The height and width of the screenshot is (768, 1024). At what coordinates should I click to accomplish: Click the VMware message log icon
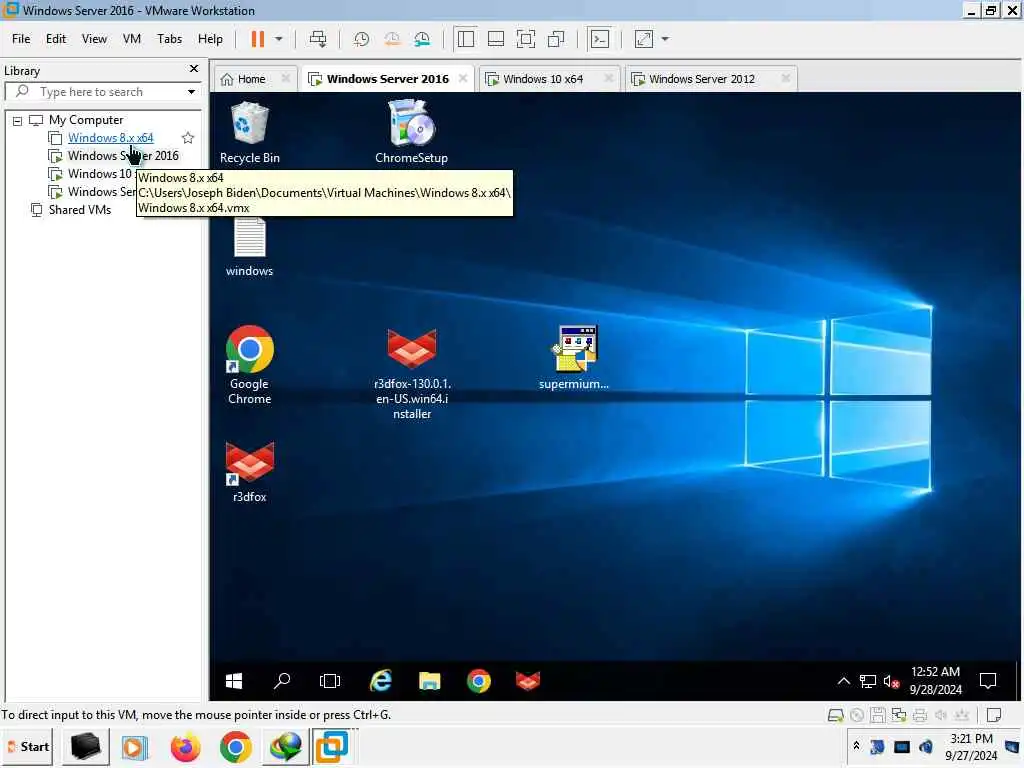(994, 715)
